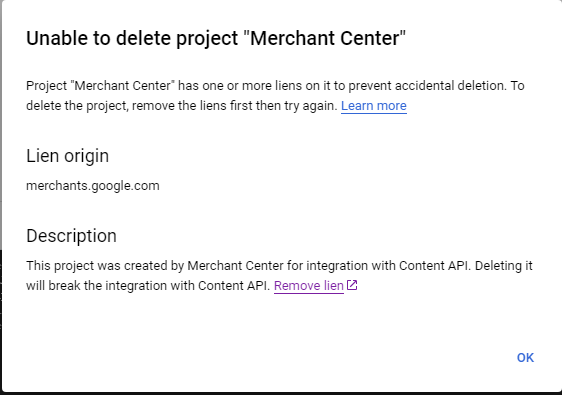This screenshot has width=562, height=395.
Task: Click the dialog title Unable to delete project
Action: 216,38
